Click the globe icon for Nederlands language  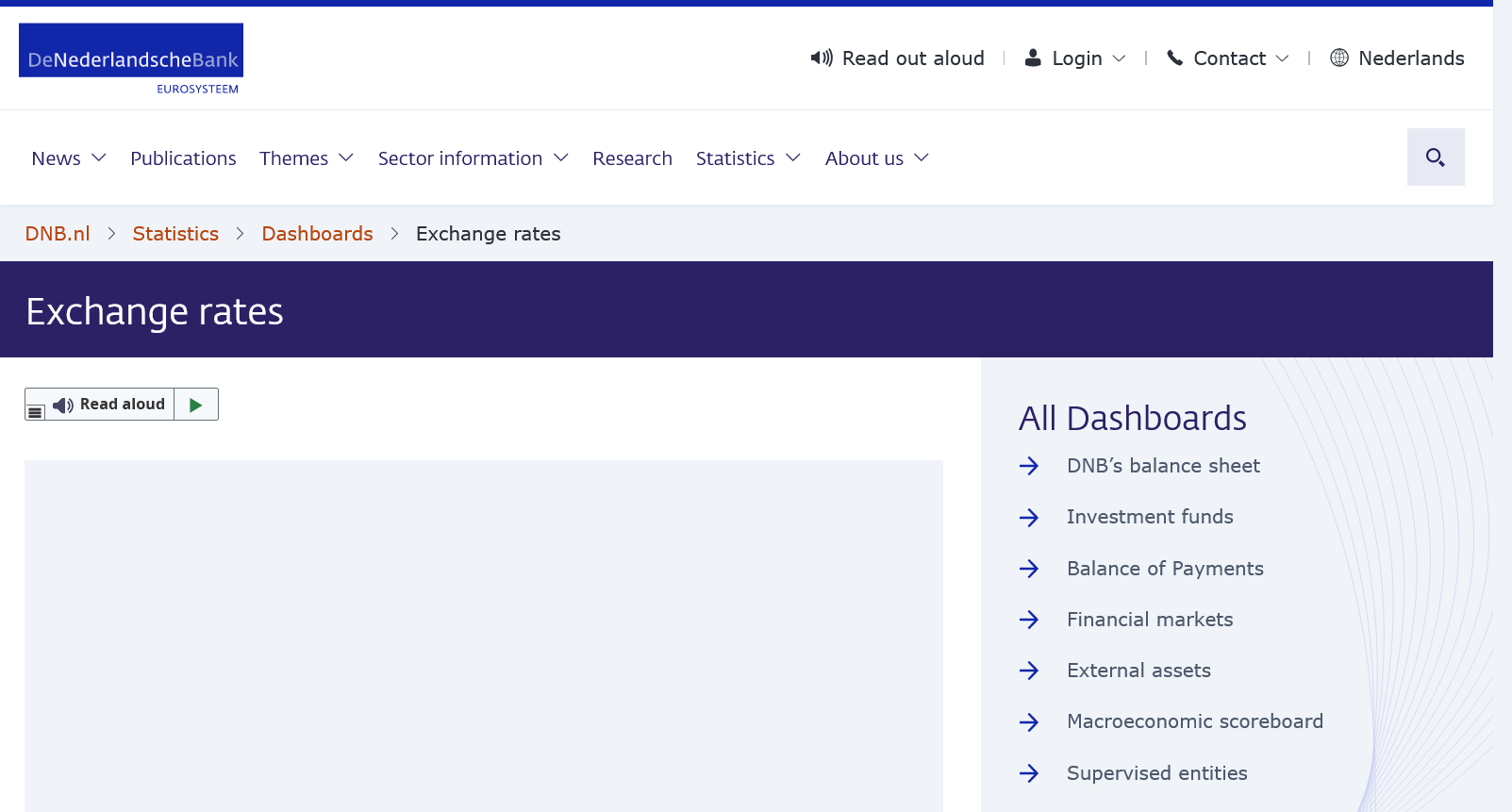(1338, 58)
